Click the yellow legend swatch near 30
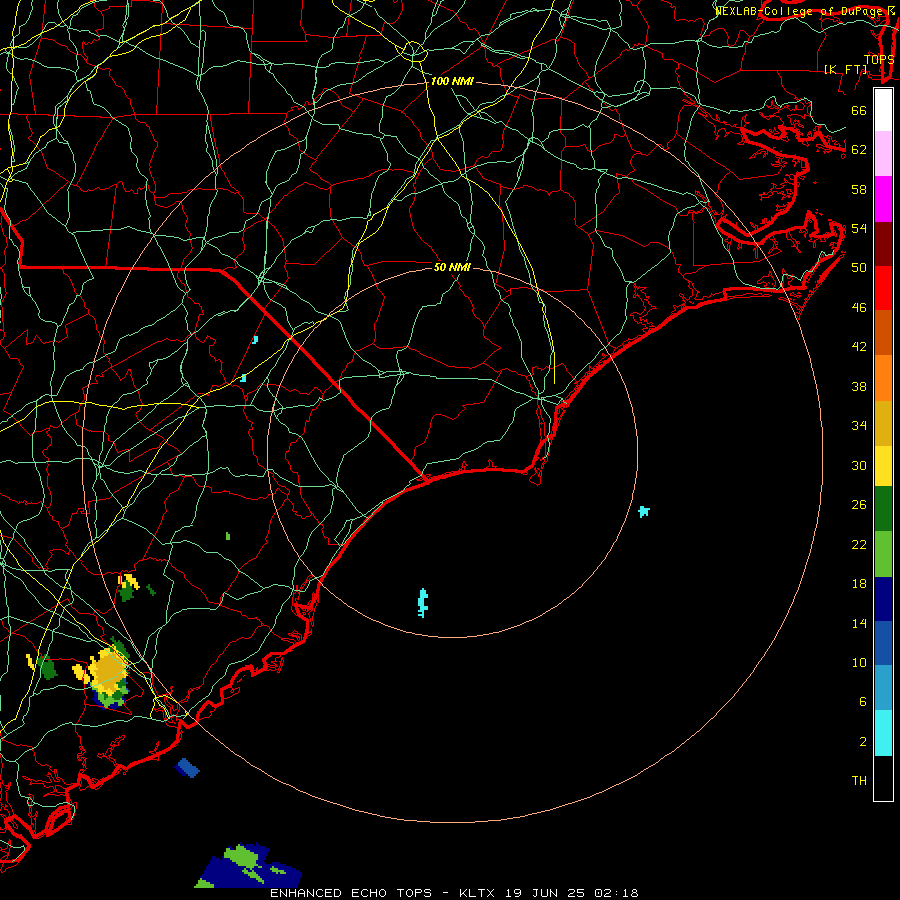Image resolution: width=900 pixels, height=900 pixels. click(x=883, y=466)
